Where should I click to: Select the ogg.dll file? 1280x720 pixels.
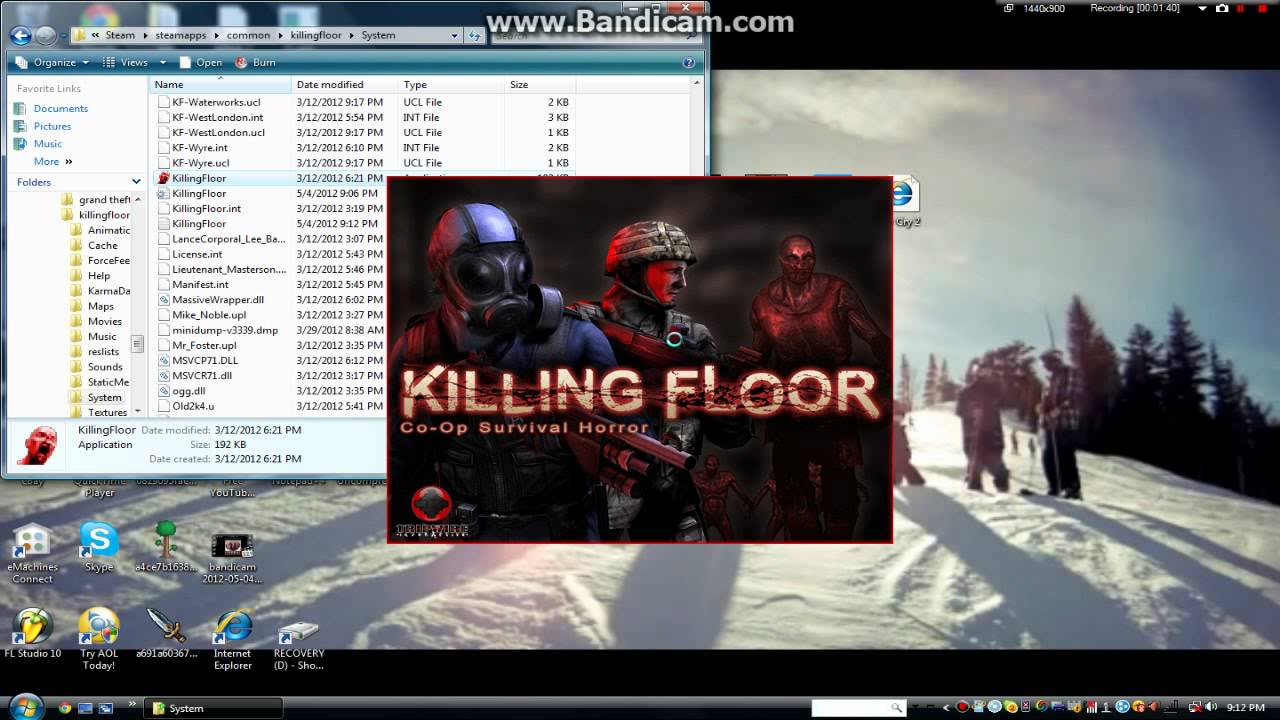tap(189, 391)
